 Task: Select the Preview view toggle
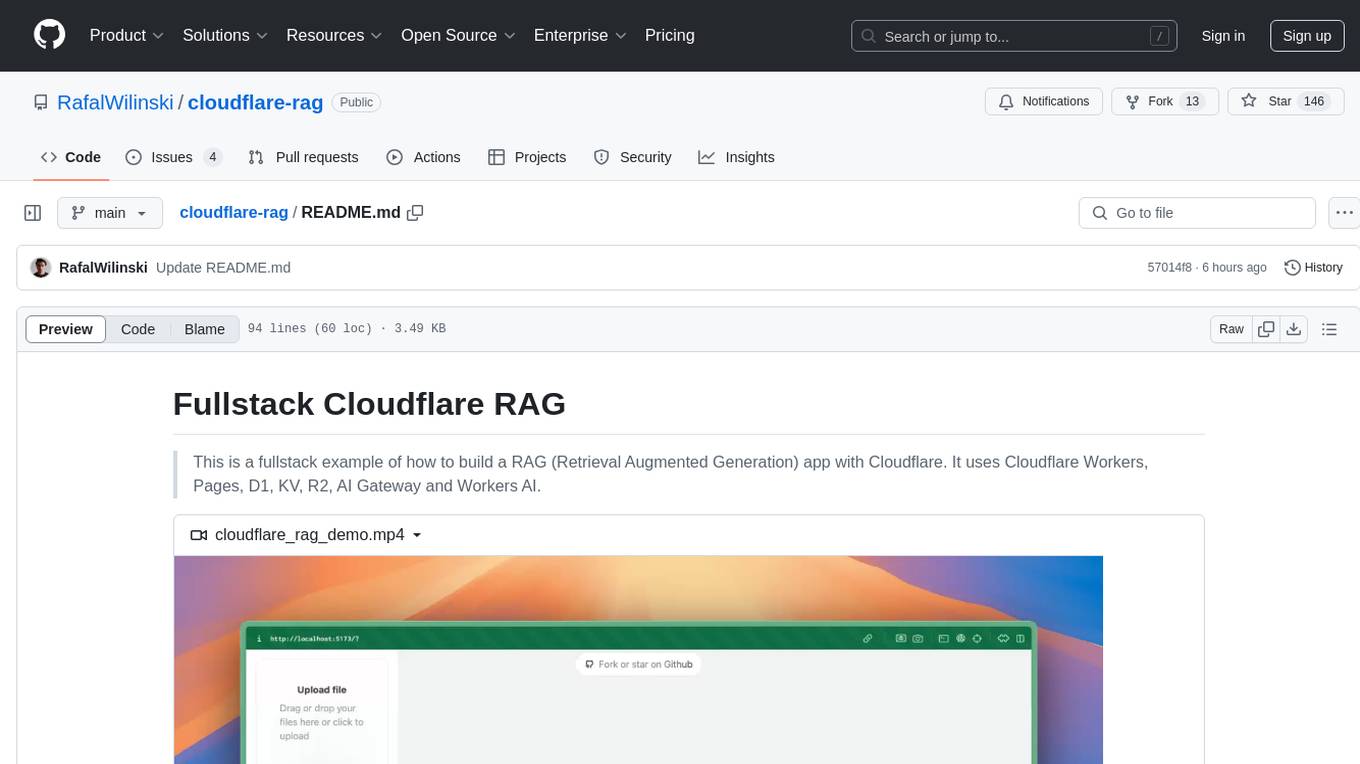point(66,329)
